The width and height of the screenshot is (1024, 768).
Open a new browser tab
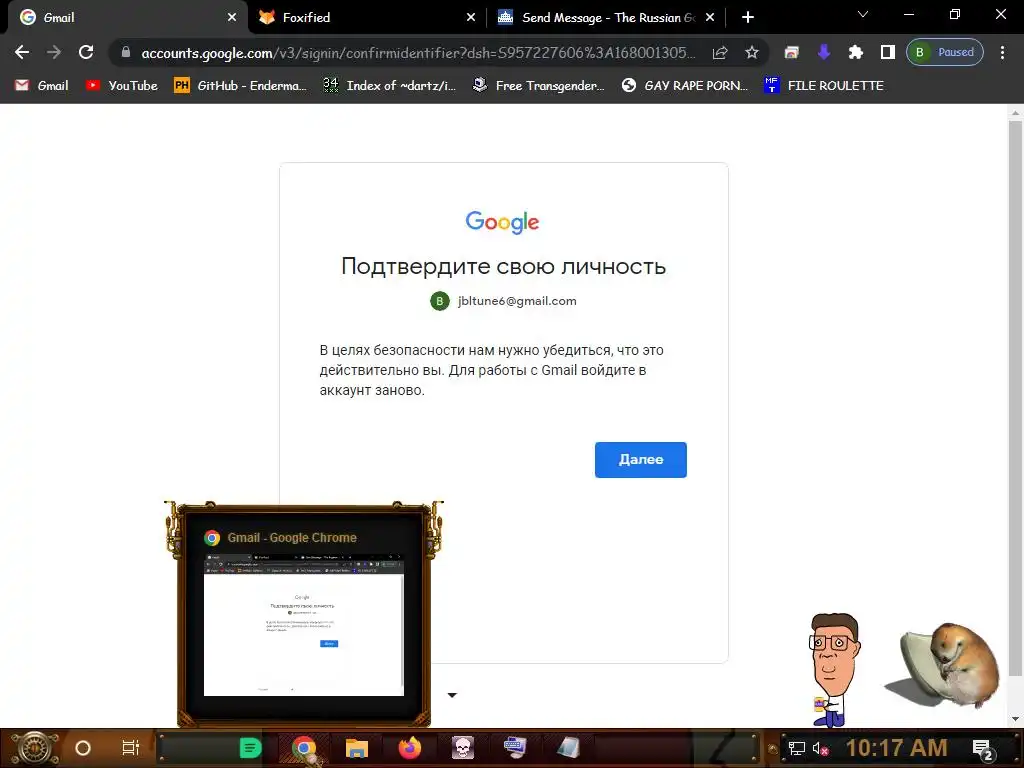748,18
